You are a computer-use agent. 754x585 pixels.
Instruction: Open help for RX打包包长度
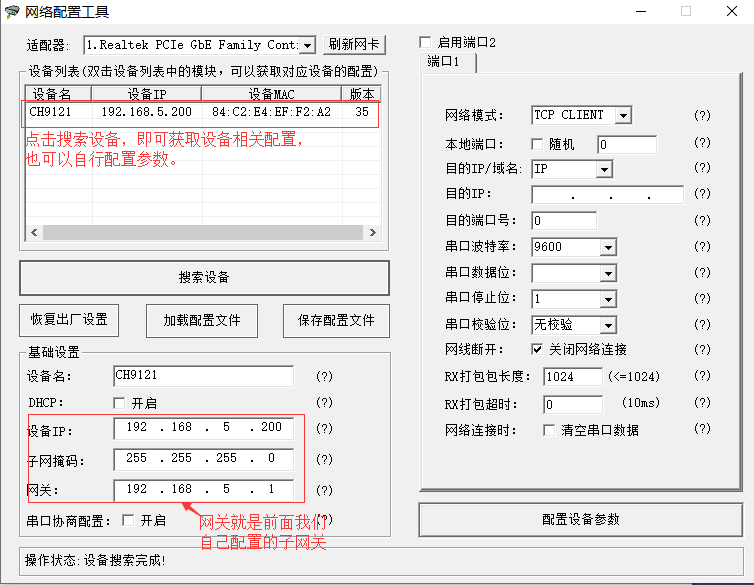702,375
